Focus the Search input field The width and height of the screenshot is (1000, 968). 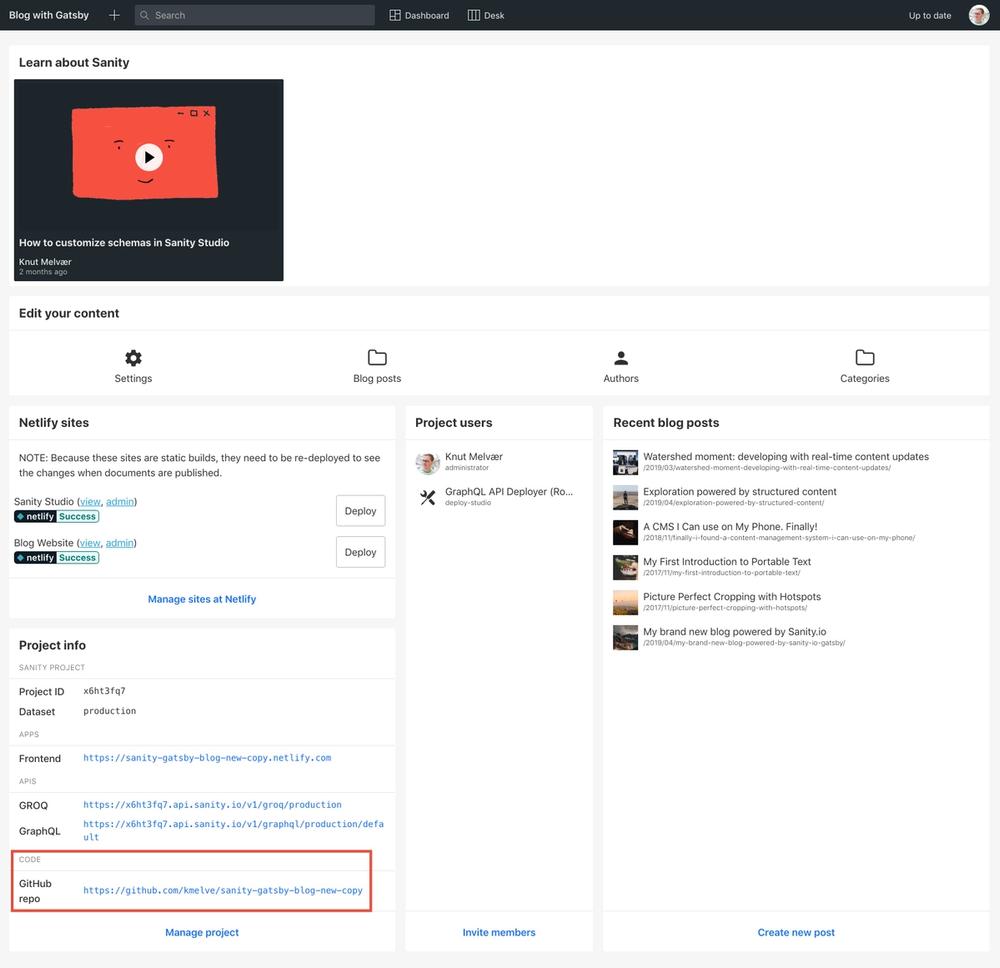click(x=254, y=15)
